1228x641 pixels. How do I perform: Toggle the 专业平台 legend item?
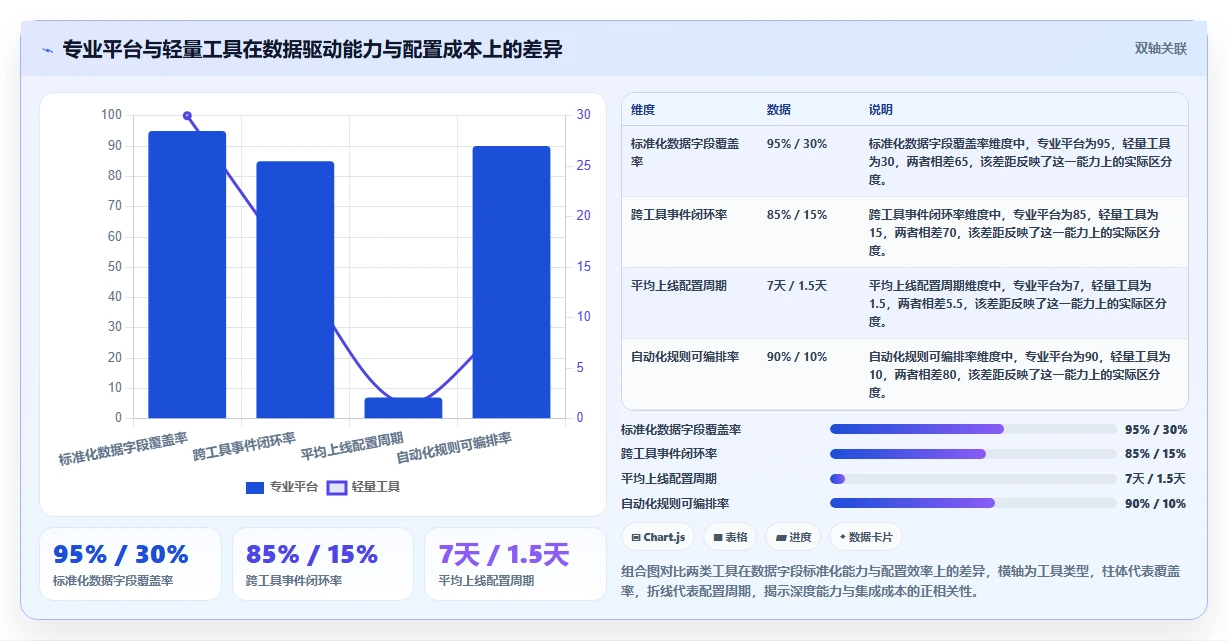282,487
